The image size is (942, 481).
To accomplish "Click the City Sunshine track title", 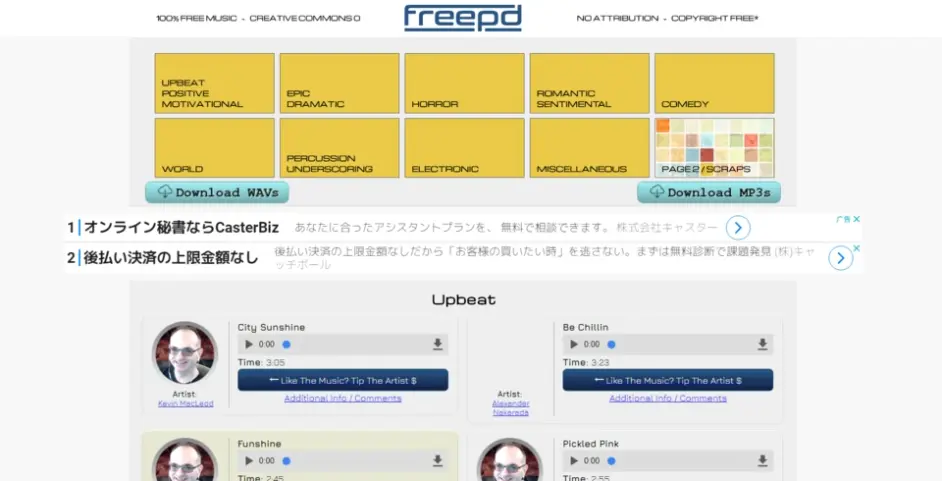I will point(271,327).
